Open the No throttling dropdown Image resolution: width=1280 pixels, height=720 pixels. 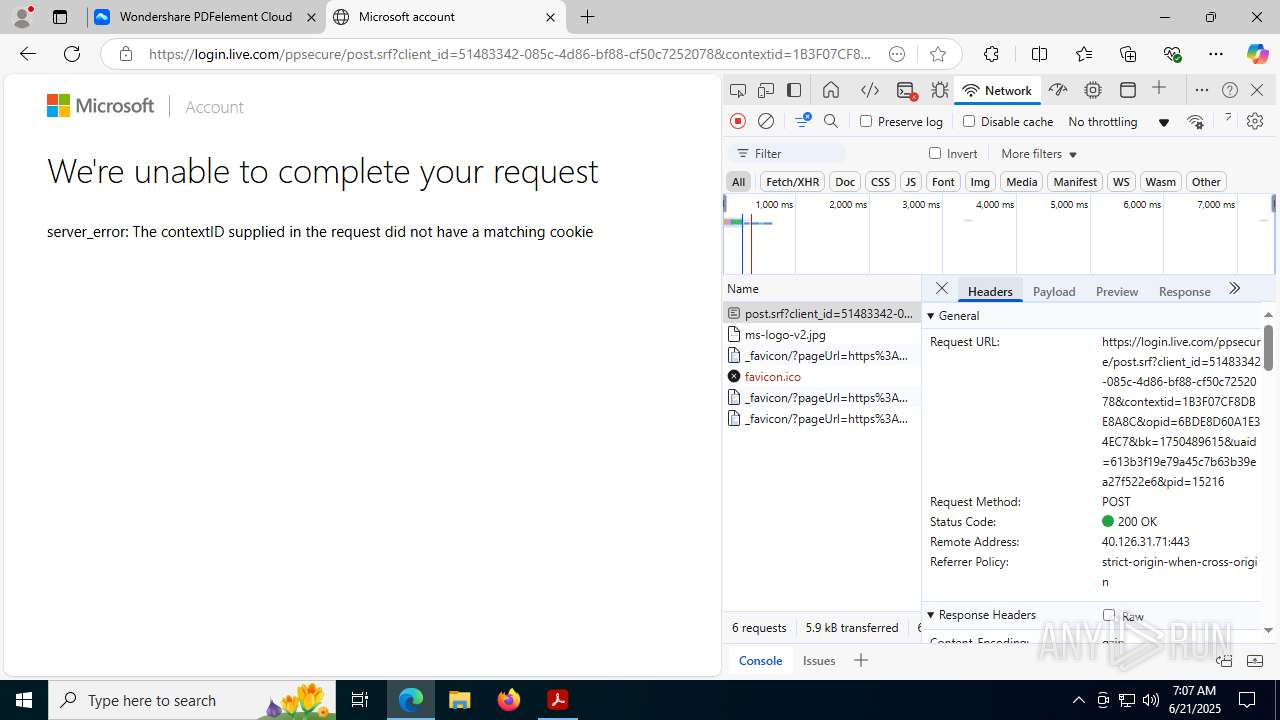click(1118, 121)
